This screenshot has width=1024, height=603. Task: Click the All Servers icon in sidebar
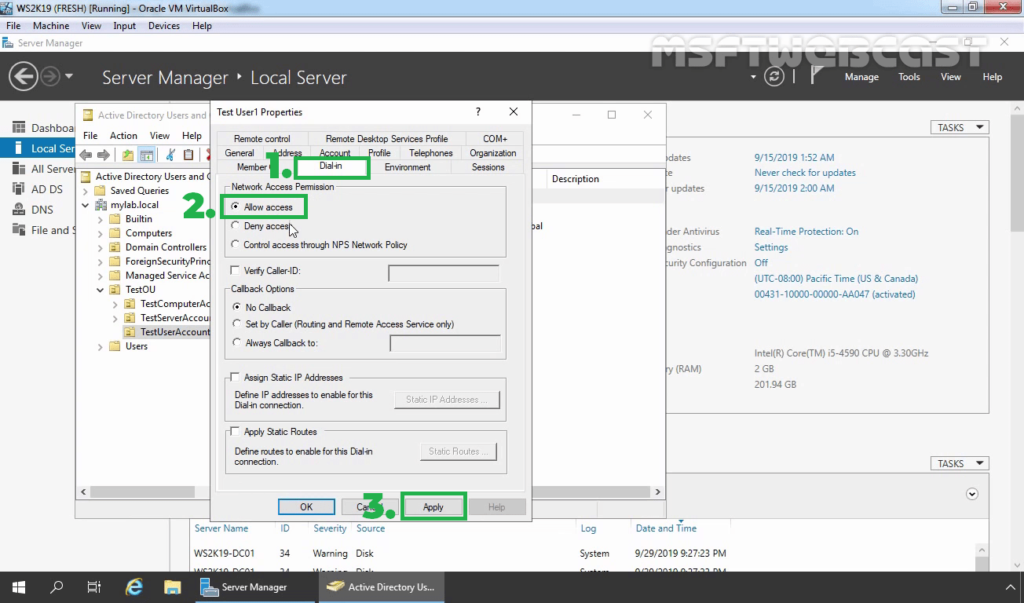point(19,169)
